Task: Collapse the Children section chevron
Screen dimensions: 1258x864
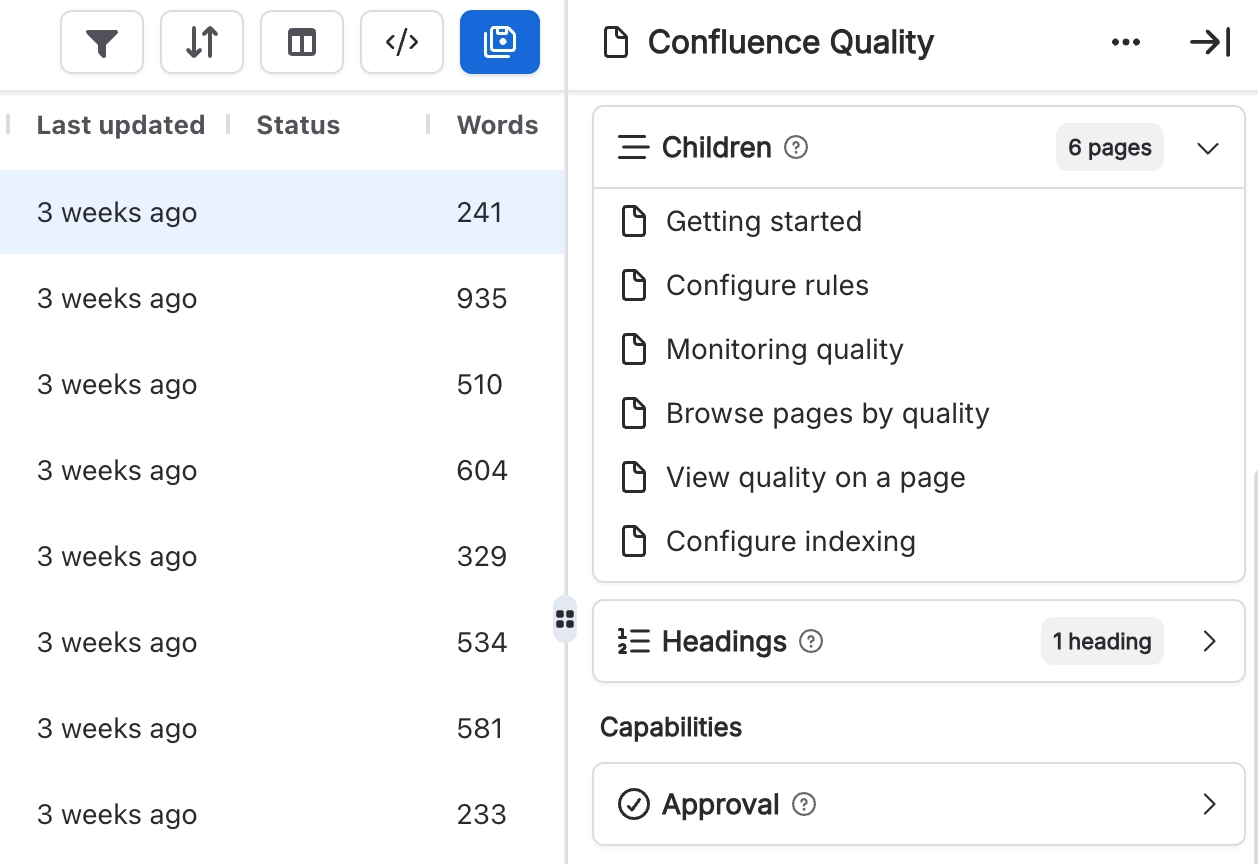Action: tap(1208, 148)
